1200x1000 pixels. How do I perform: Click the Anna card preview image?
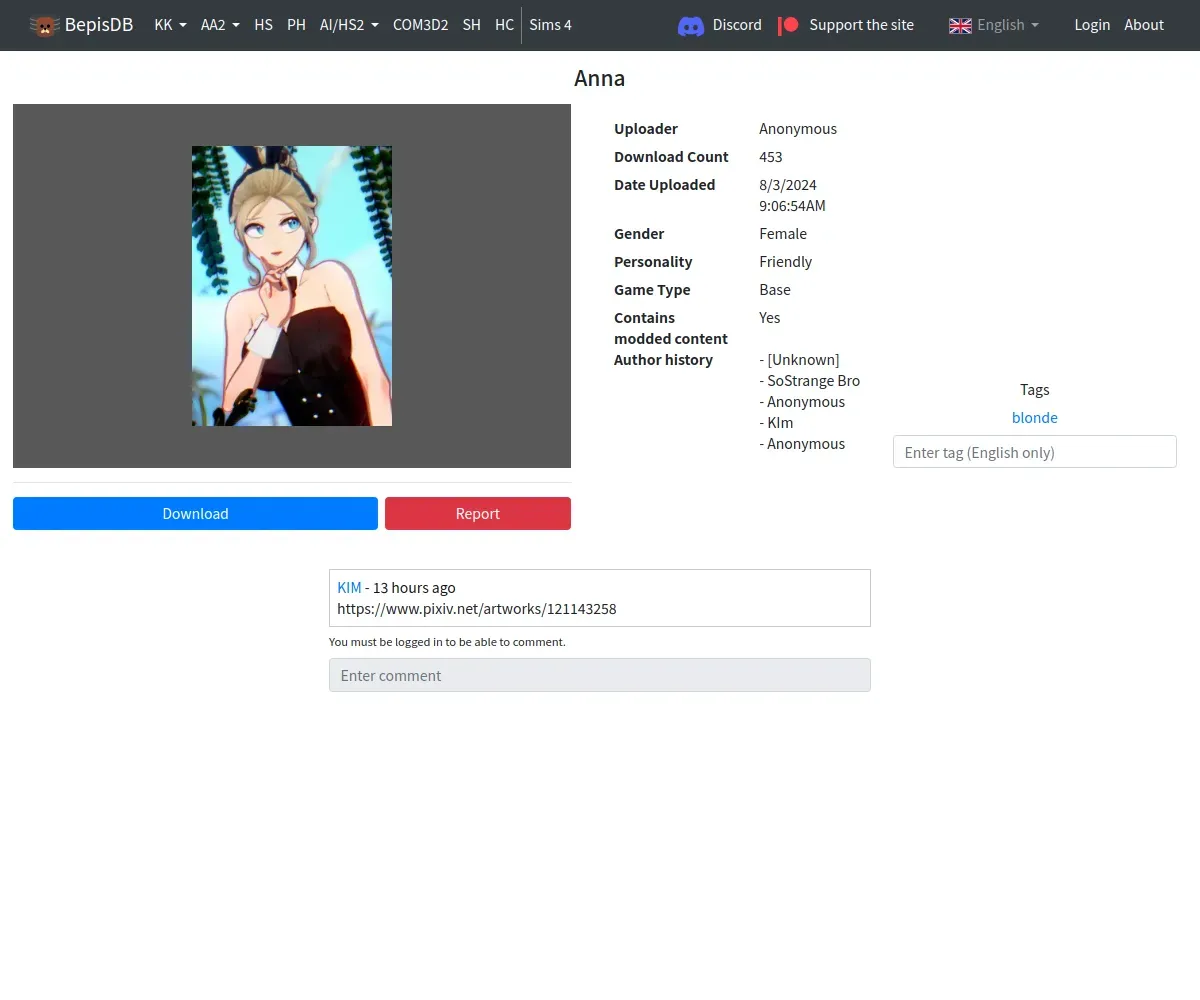pos(292,286)
